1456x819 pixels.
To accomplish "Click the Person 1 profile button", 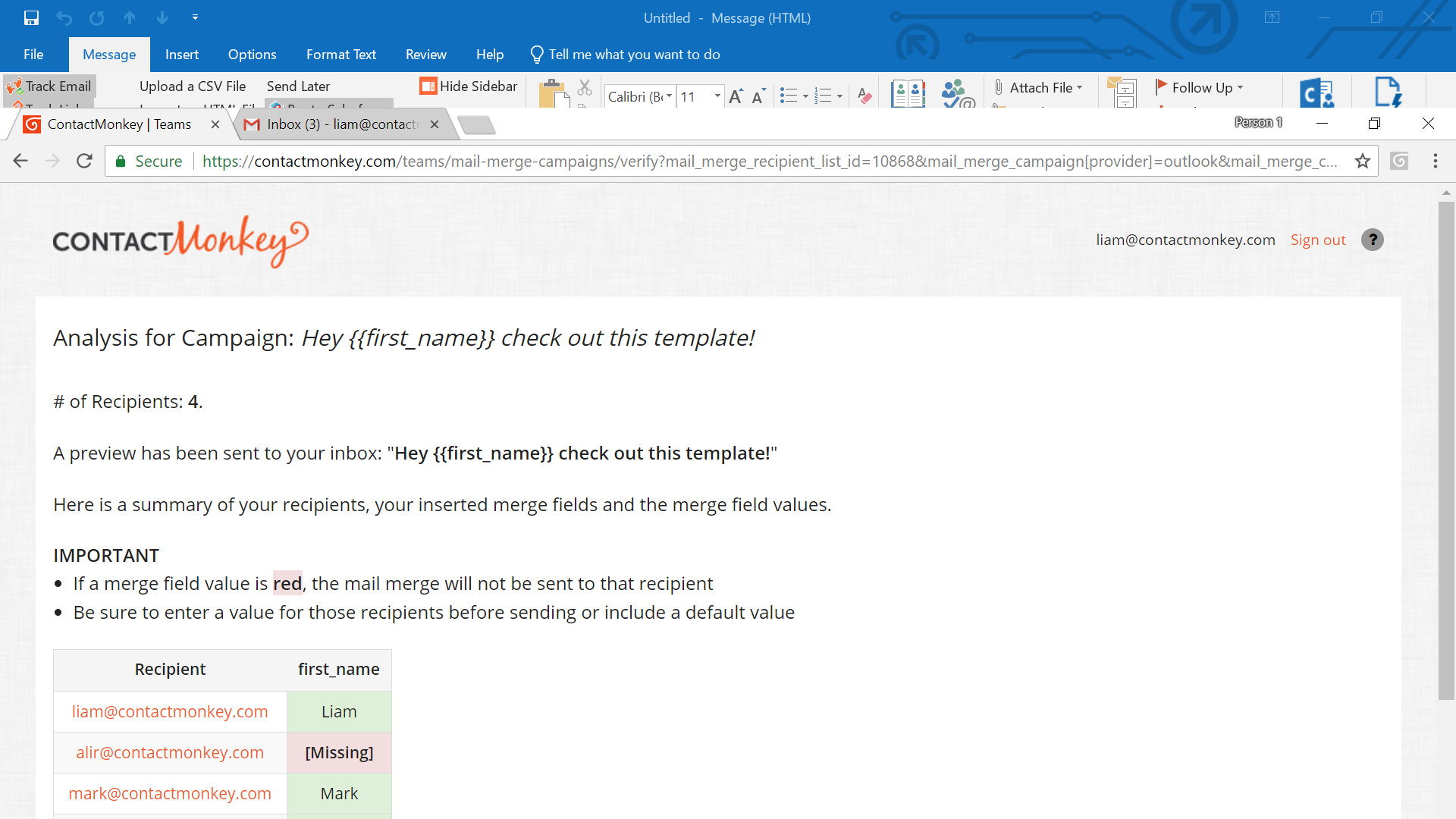I will (x=1258, y=122).
